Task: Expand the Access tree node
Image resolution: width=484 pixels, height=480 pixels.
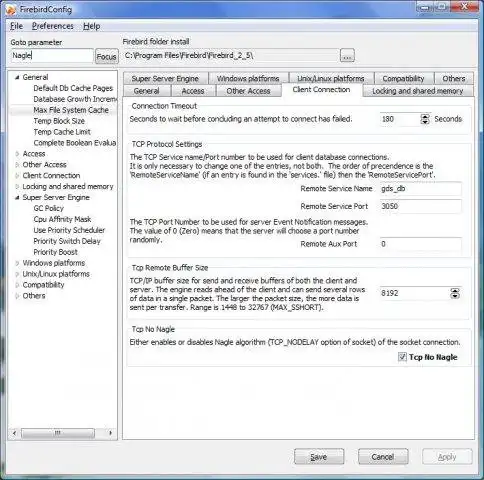Action: (17, 154)
